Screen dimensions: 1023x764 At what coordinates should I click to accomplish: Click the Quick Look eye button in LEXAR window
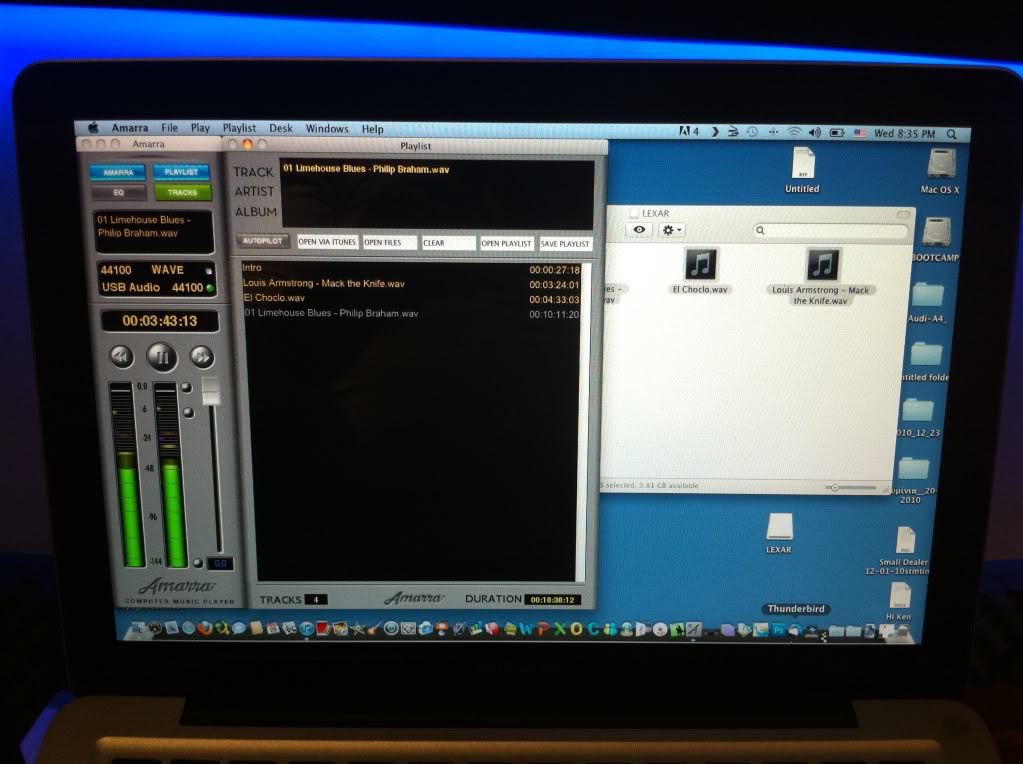pos(639,230)
